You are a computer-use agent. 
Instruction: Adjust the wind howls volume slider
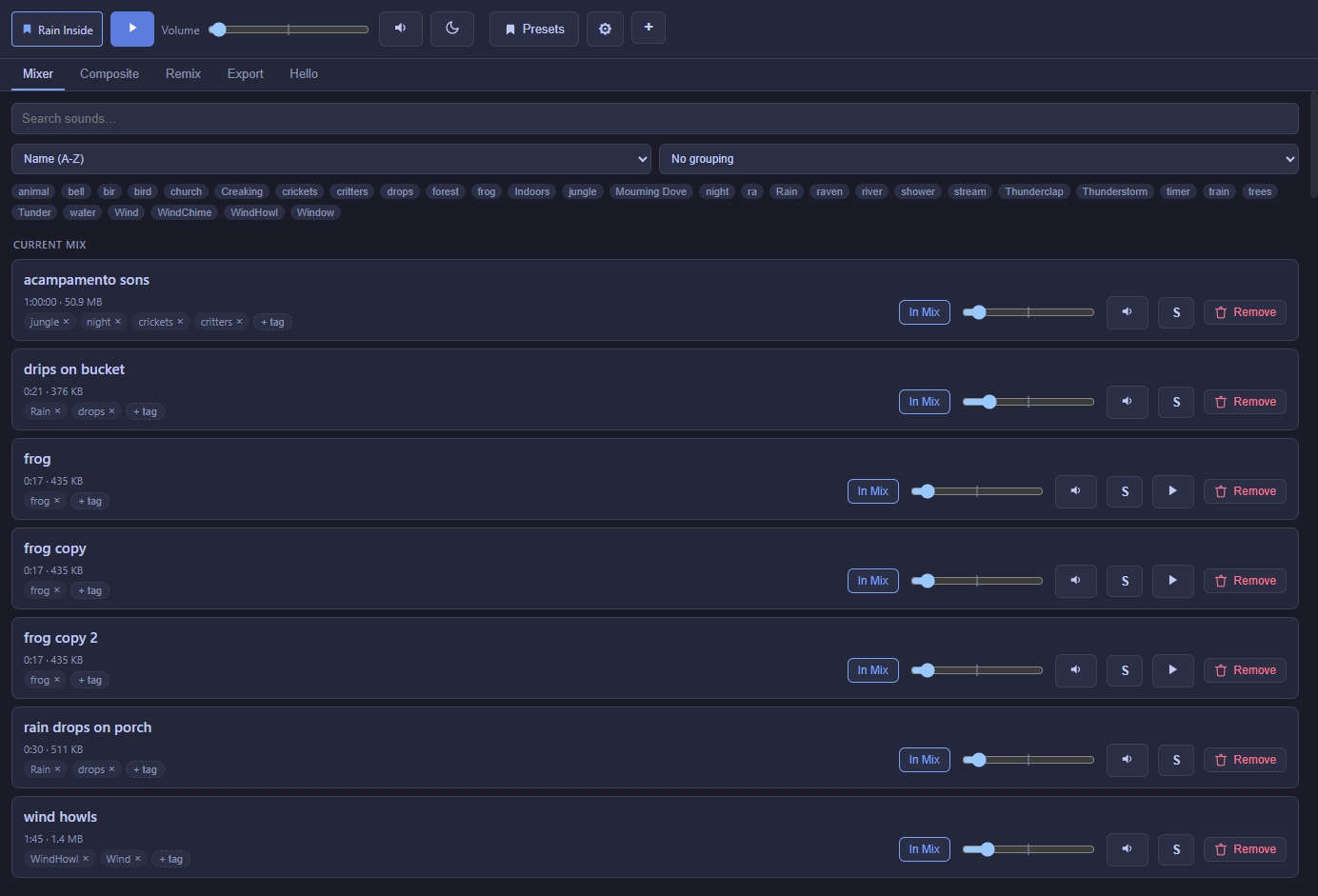click(x=1028, y=849)
